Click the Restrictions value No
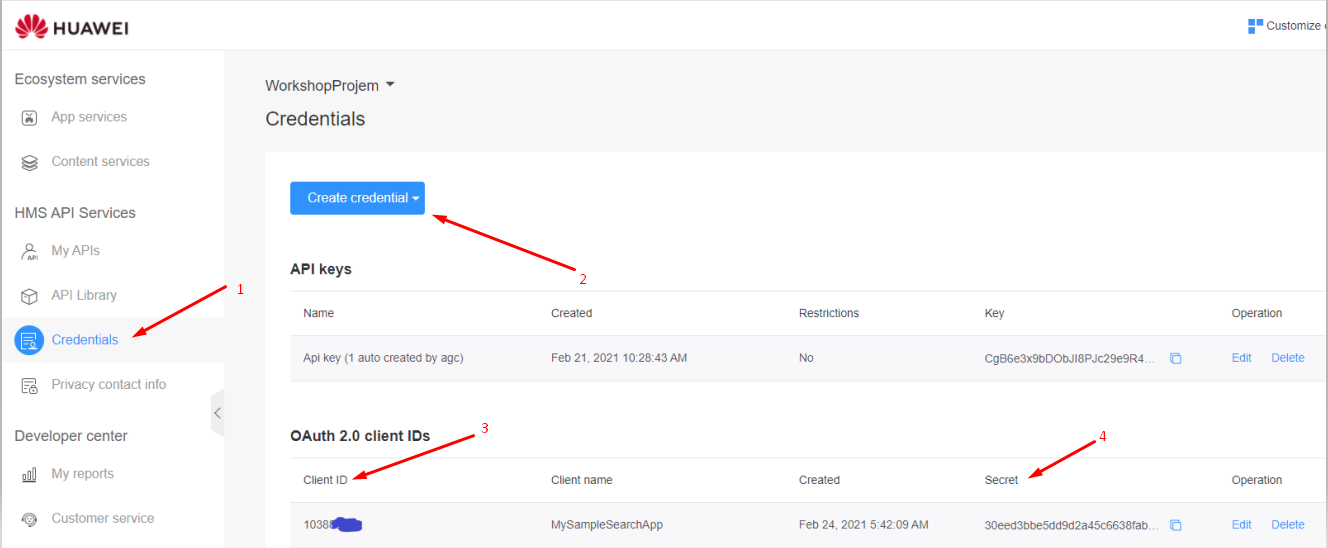Viewport: 1328px width, 548px height. click(806, 358)
